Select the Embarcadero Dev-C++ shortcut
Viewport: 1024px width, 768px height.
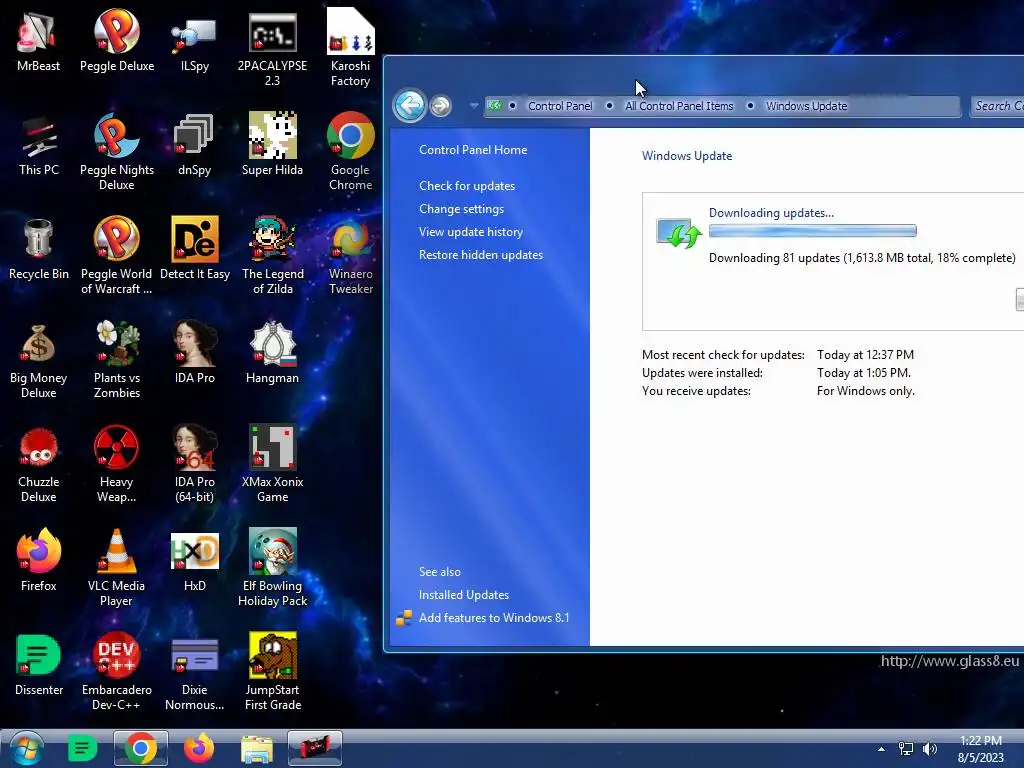(117, 672)
